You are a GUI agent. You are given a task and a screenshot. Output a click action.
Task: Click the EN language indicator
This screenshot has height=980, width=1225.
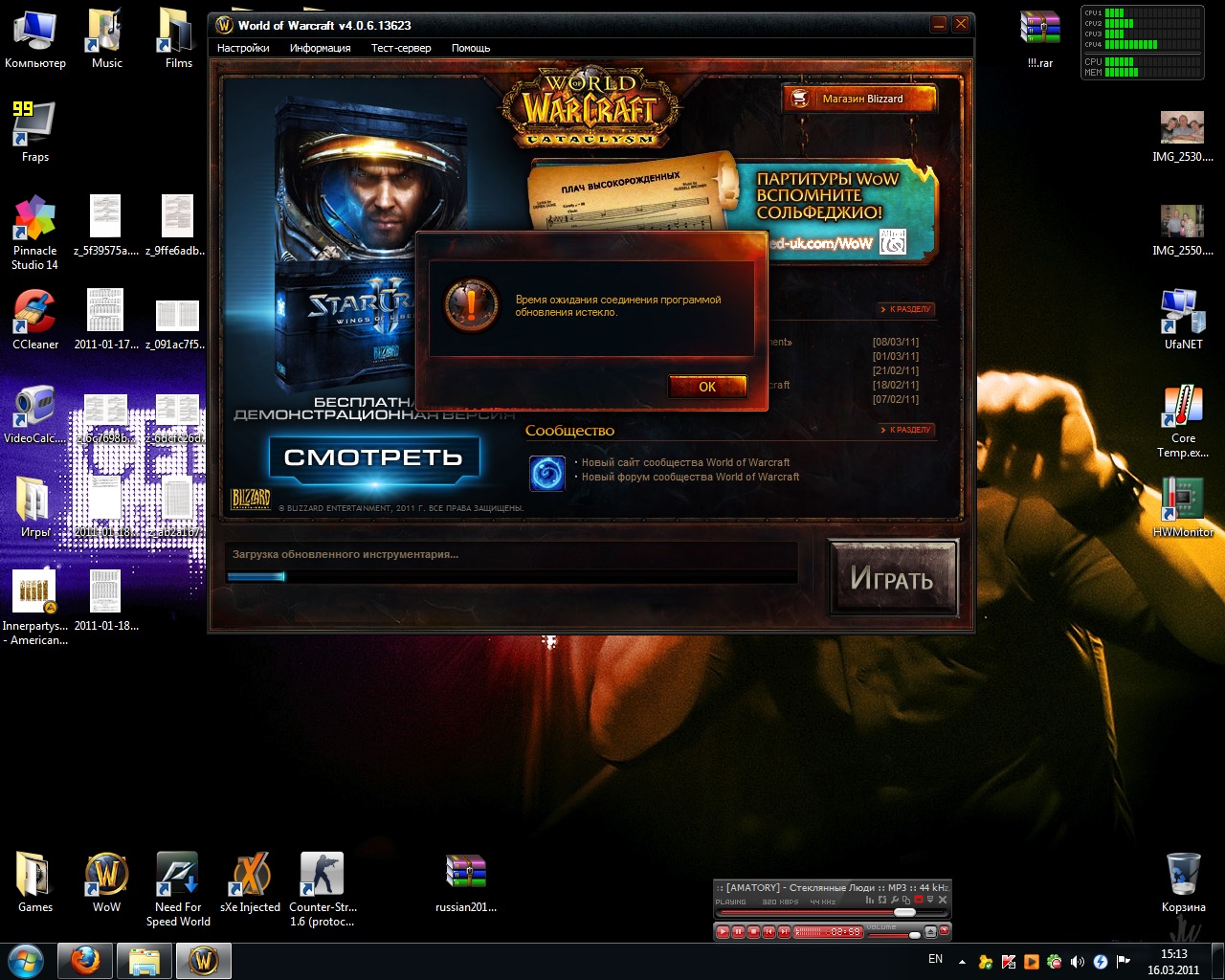click(x=935, y=959)
